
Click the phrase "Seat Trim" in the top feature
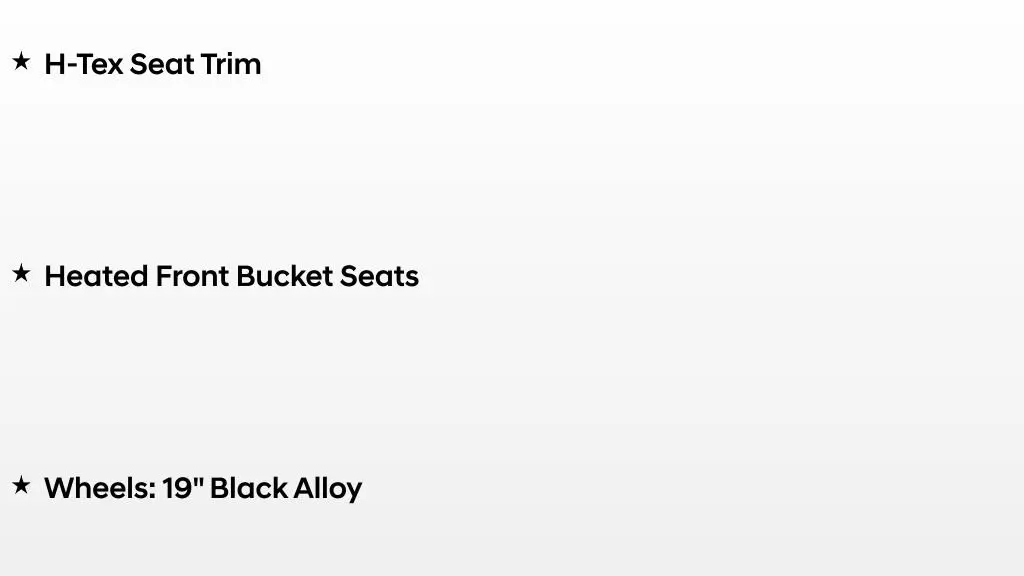pyautogui.click(x=195, y=64)
